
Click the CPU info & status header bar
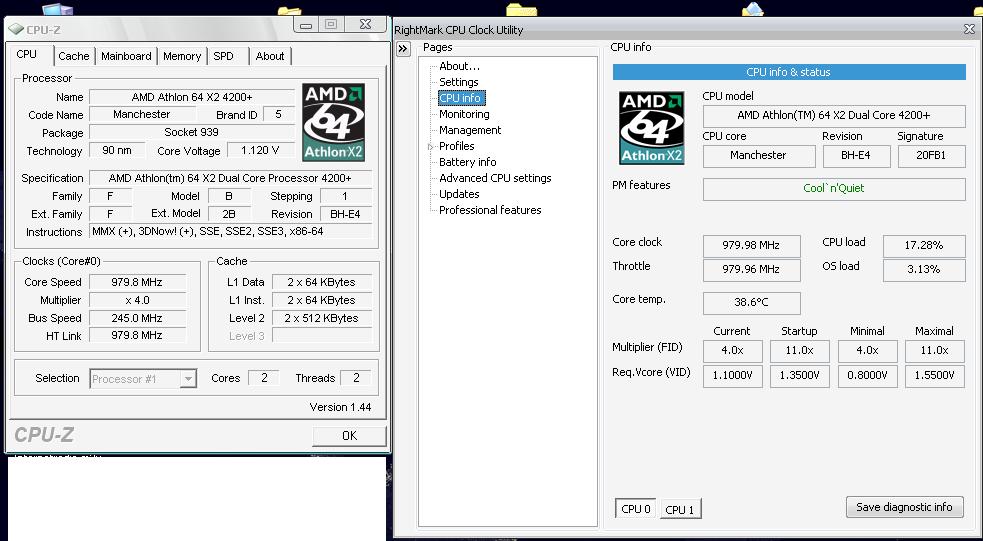coord(789,72)
